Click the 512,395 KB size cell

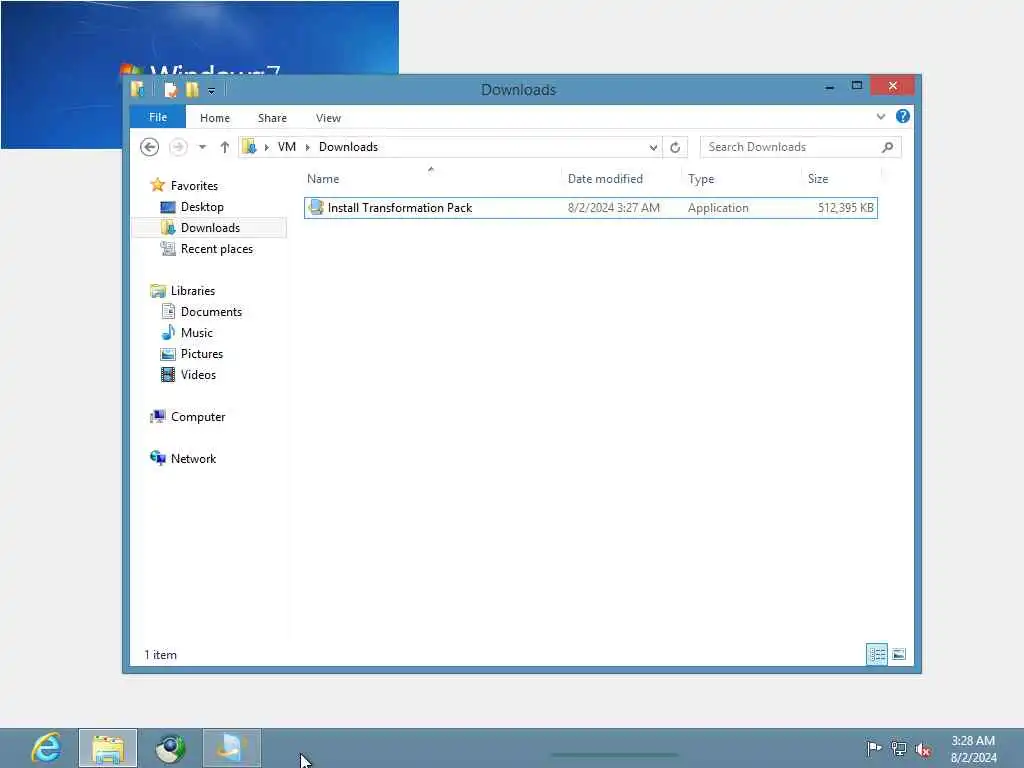[845, 208]
